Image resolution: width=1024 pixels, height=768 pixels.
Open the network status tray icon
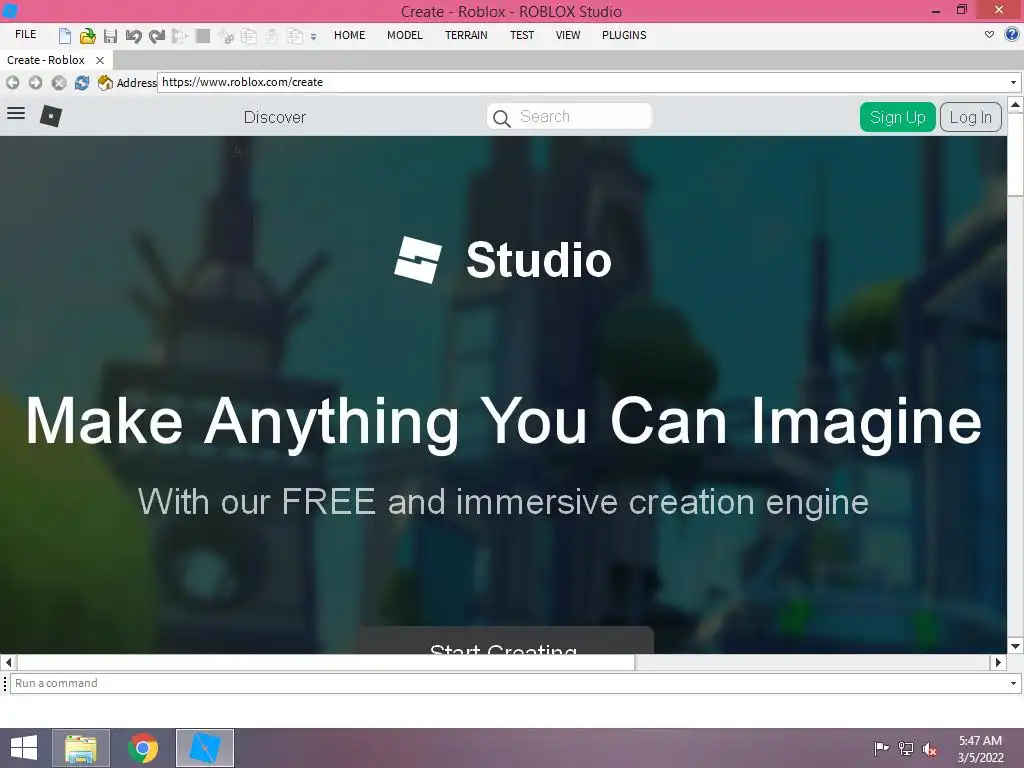pyautogui.click(x=906, y=748)
